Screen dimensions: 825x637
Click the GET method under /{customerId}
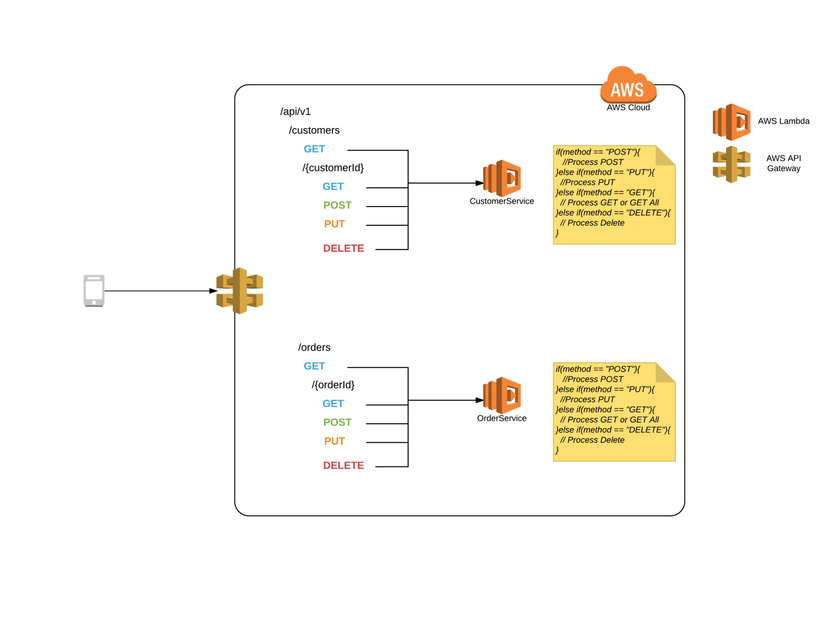click(333, 186)
